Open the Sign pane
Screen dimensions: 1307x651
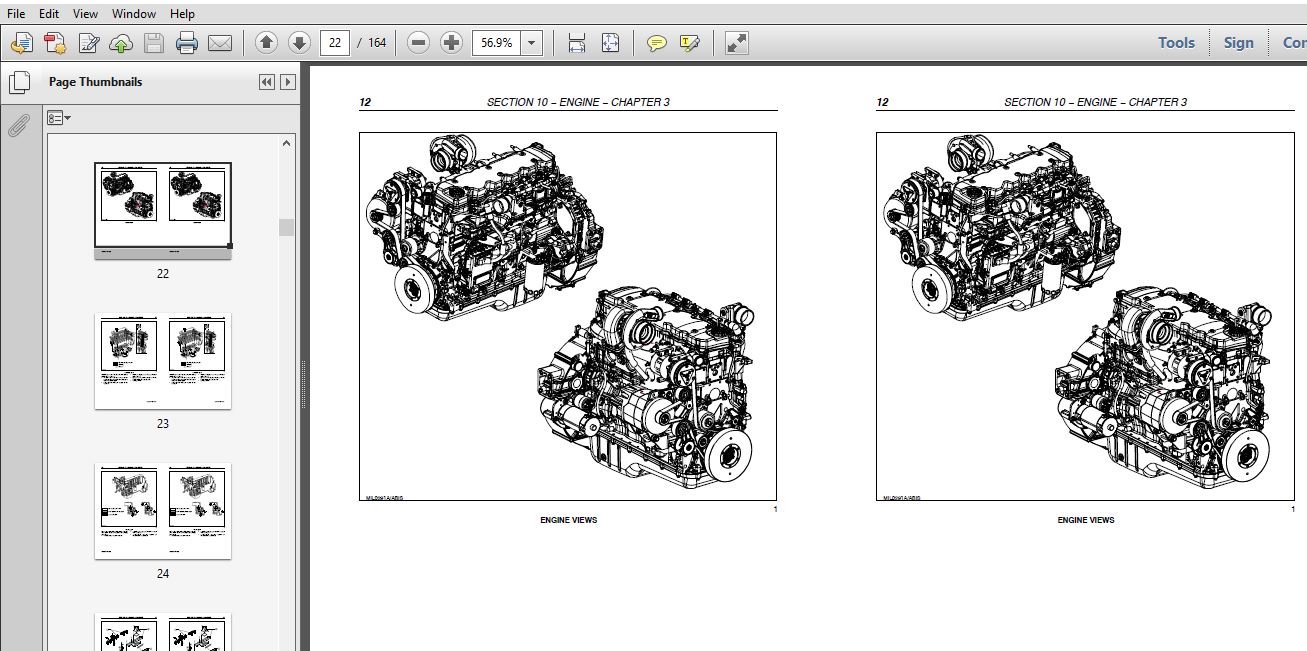1238,43
